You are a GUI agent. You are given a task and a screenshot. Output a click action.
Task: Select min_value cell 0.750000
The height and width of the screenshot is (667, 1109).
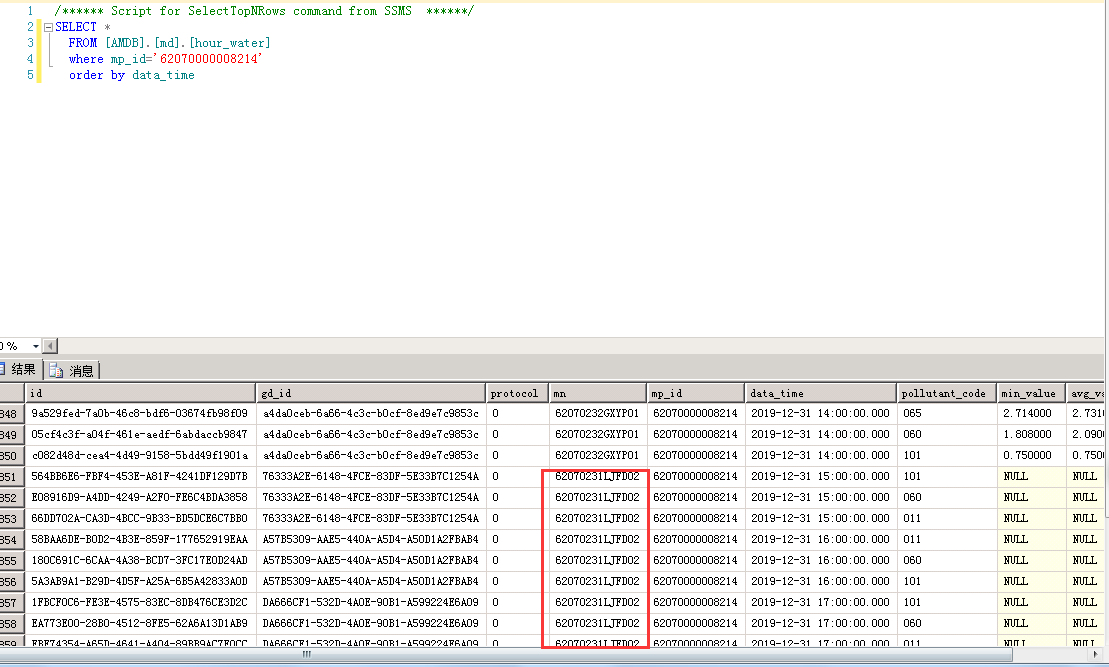click(1031, 456)
